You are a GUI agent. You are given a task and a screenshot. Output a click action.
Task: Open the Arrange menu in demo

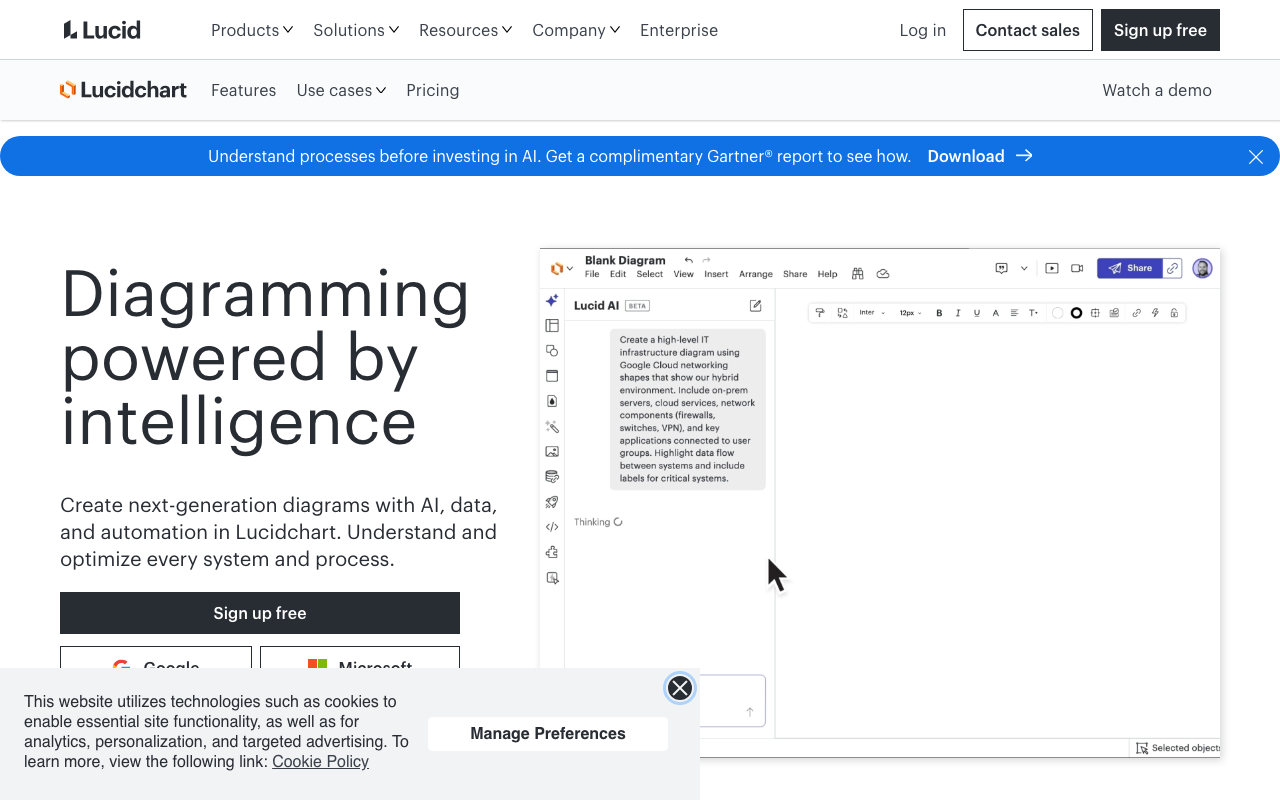[756, 274]
